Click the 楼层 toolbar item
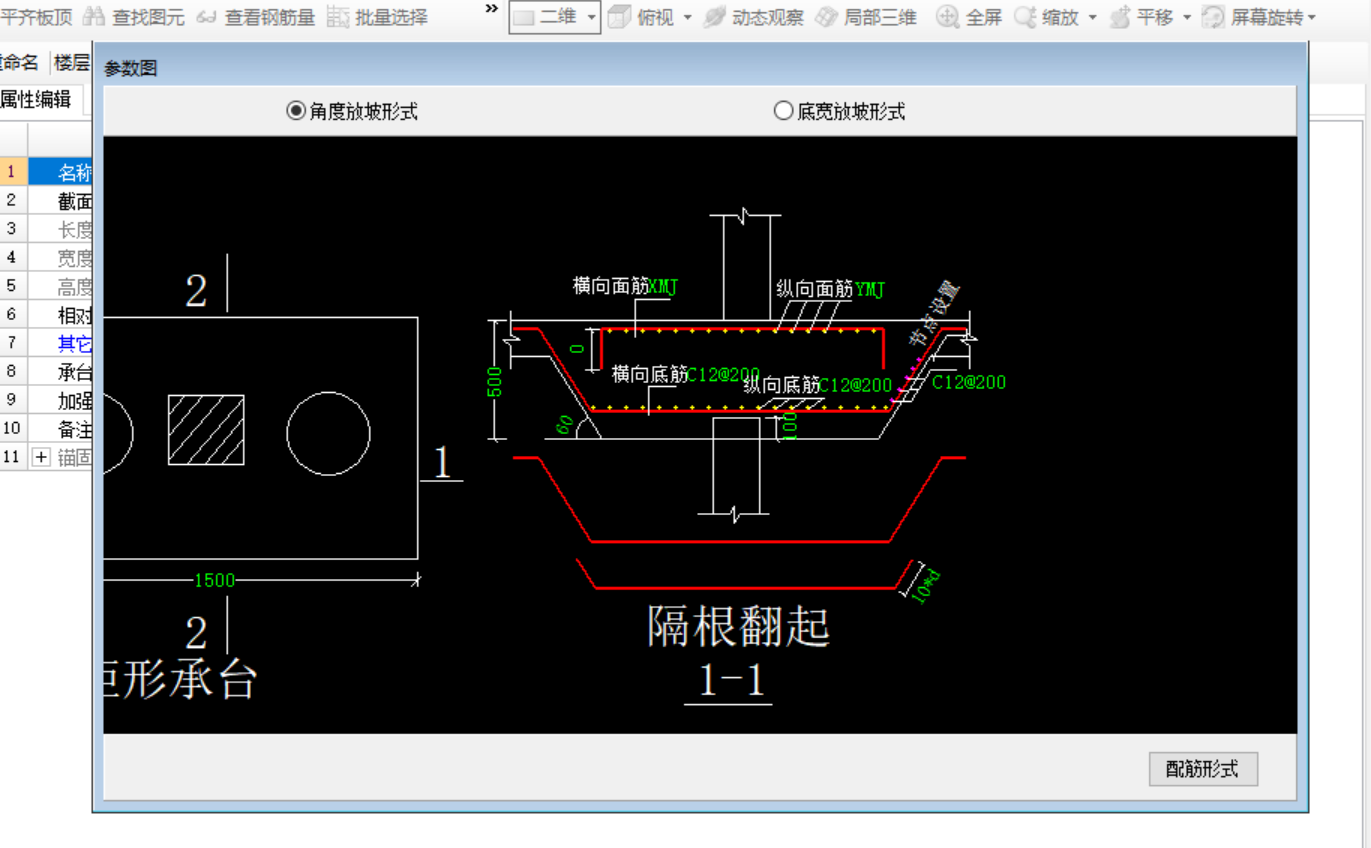This screenshot has width=1371, height=848. pos(72,63)
